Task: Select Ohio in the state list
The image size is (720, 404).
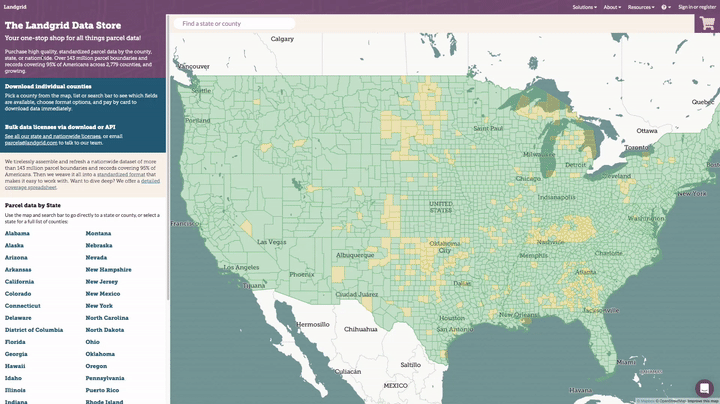Action: point(92,342)
